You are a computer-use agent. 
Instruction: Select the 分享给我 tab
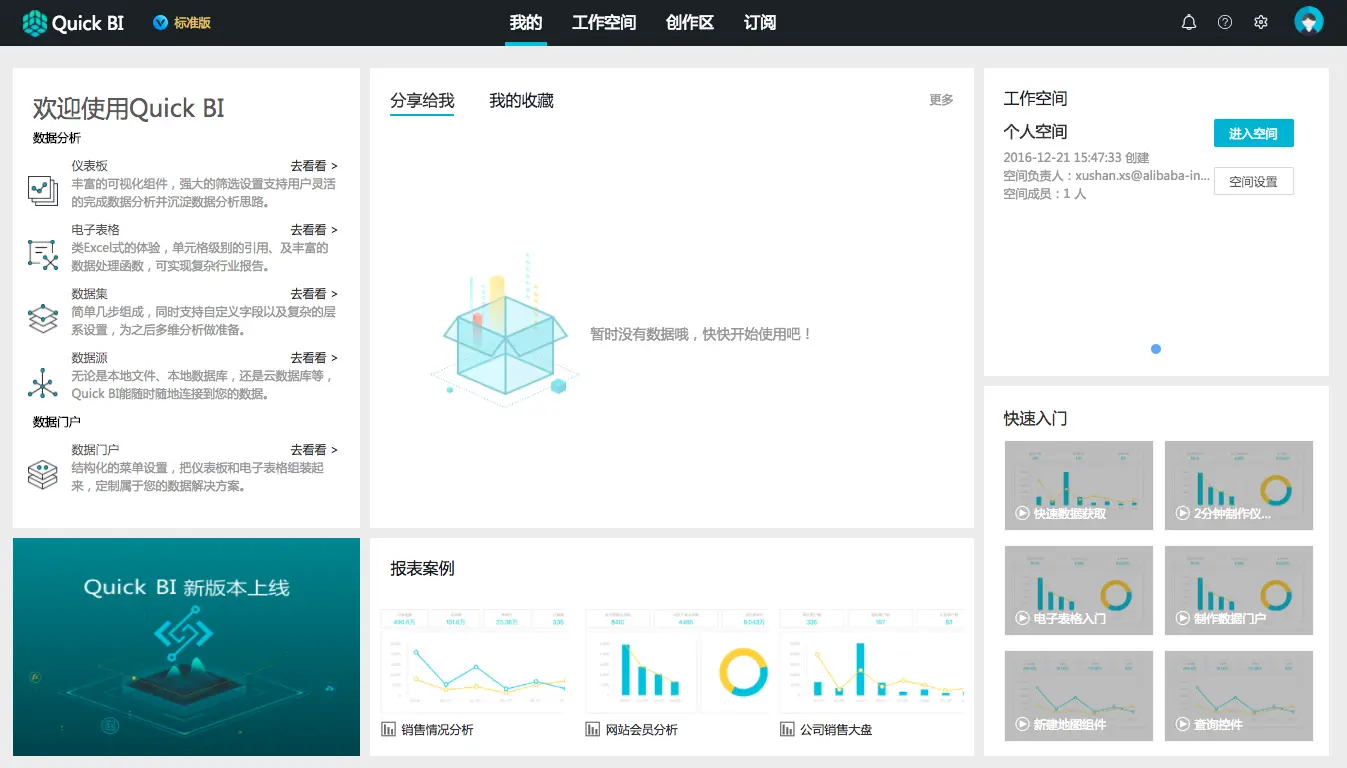point(422,101)
